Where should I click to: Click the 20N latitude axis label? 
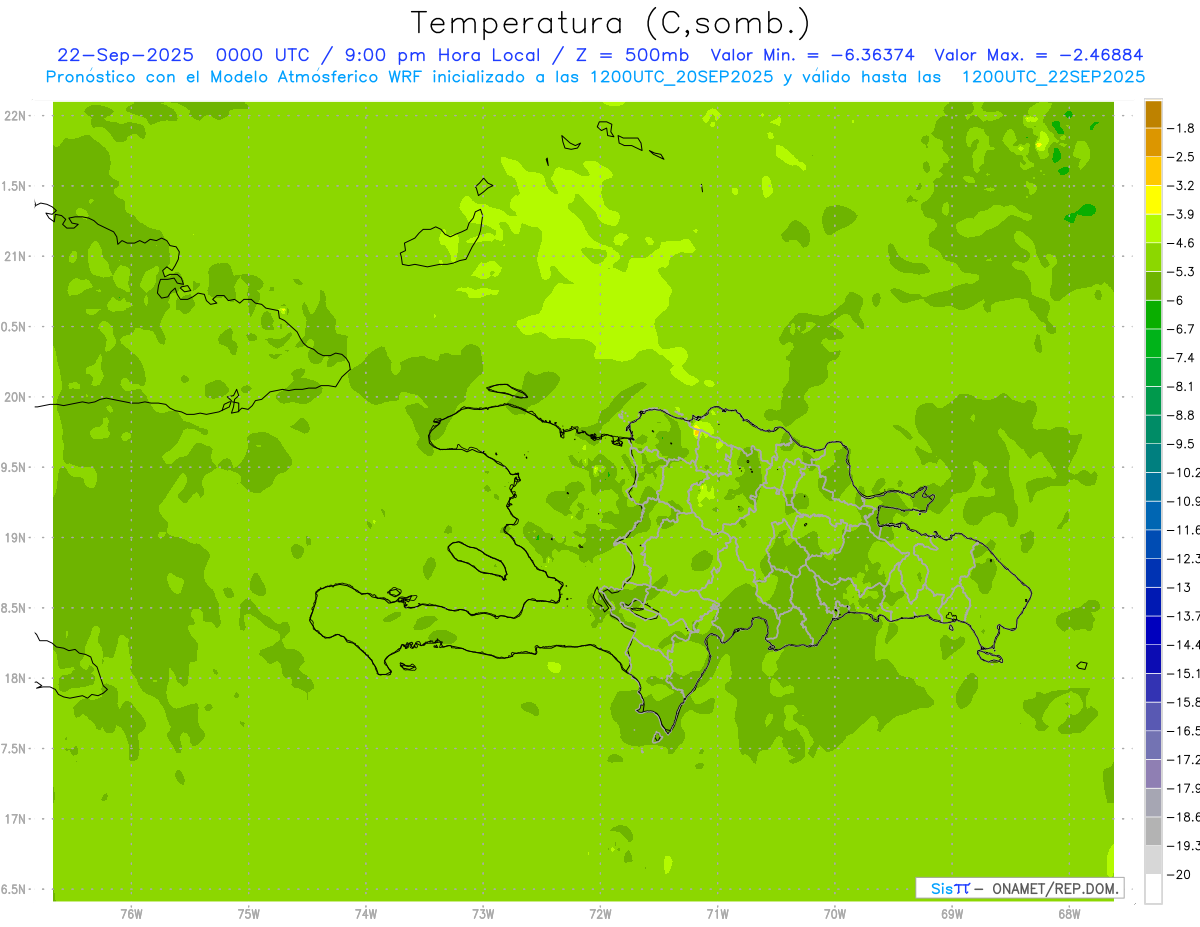click(17, 397)
